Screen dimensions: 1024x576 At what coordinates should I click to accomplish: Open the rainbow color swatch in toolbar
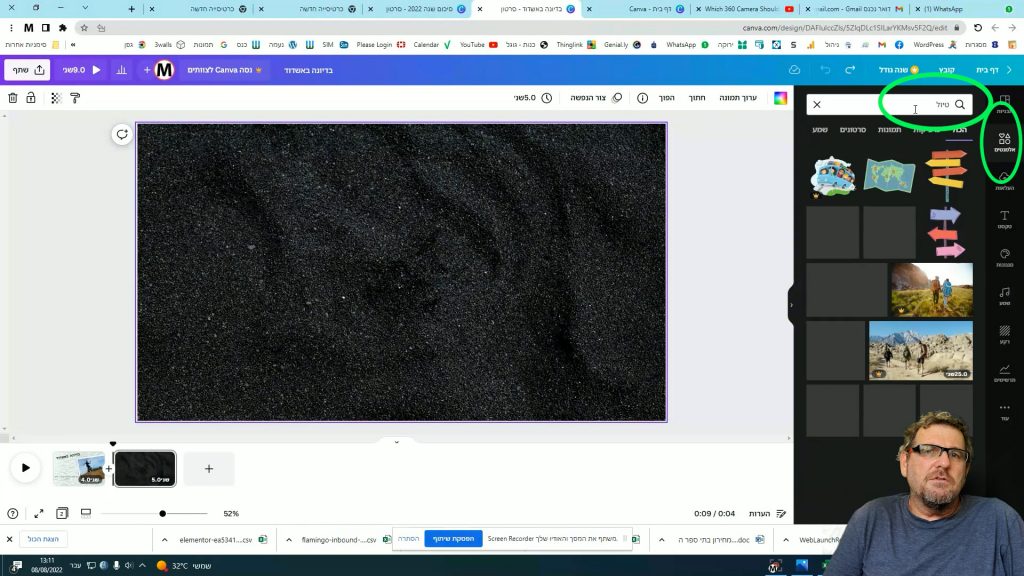tap(780, 98)
